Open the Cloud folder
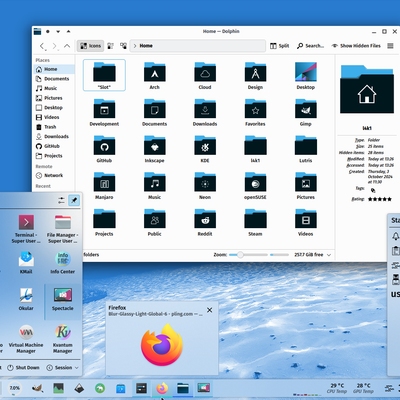This screenshot has width=400, height=400. coord(205,76)
